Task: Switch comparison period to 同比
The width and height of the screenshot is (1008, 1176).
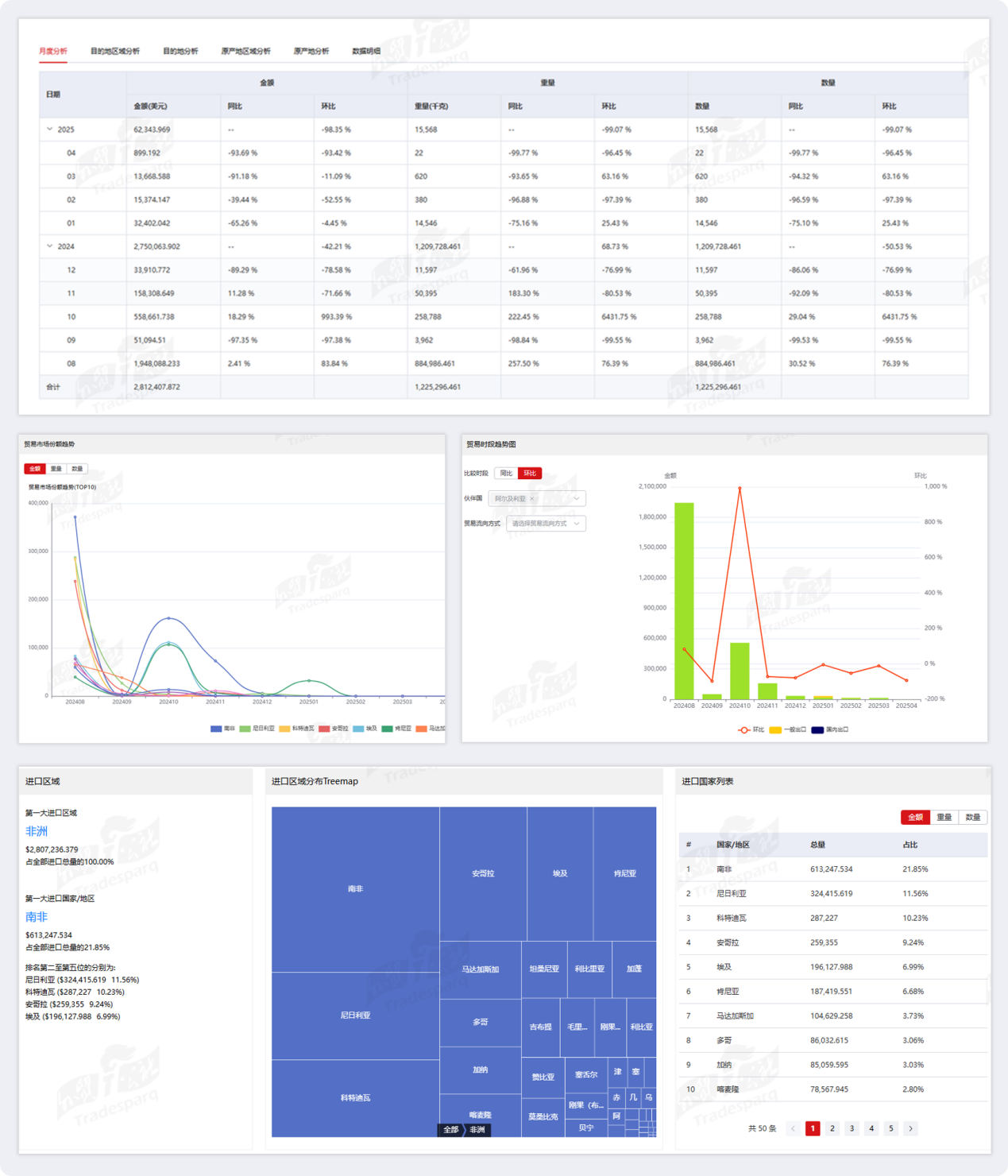Action: 506,474
